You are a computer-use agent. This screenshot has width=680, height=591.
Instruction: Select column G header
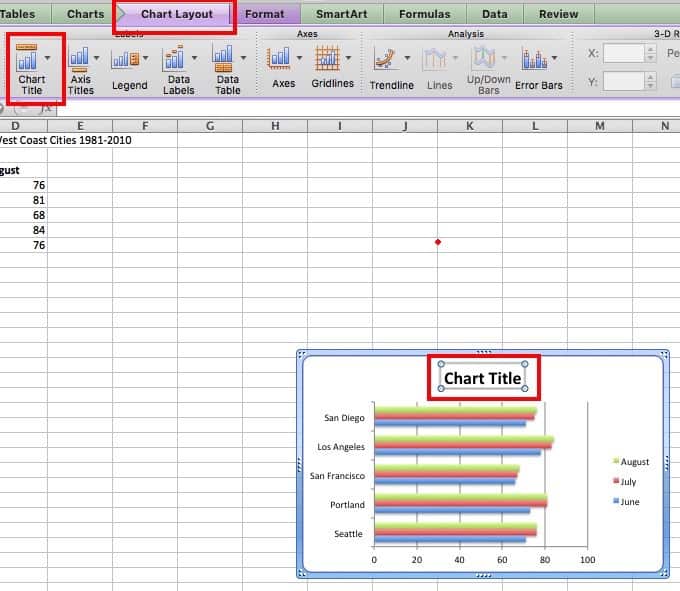click(x=210, y=126)
